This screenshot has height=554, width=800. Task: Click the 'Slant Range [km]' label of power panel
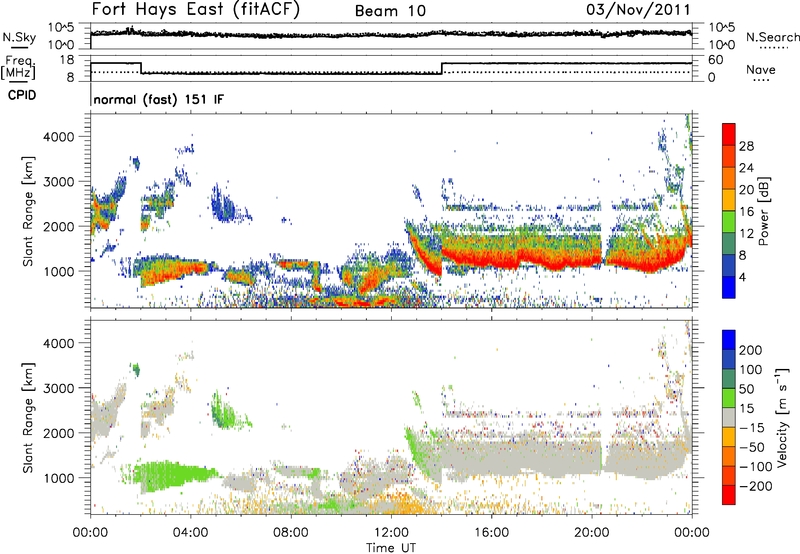(28, 211)
